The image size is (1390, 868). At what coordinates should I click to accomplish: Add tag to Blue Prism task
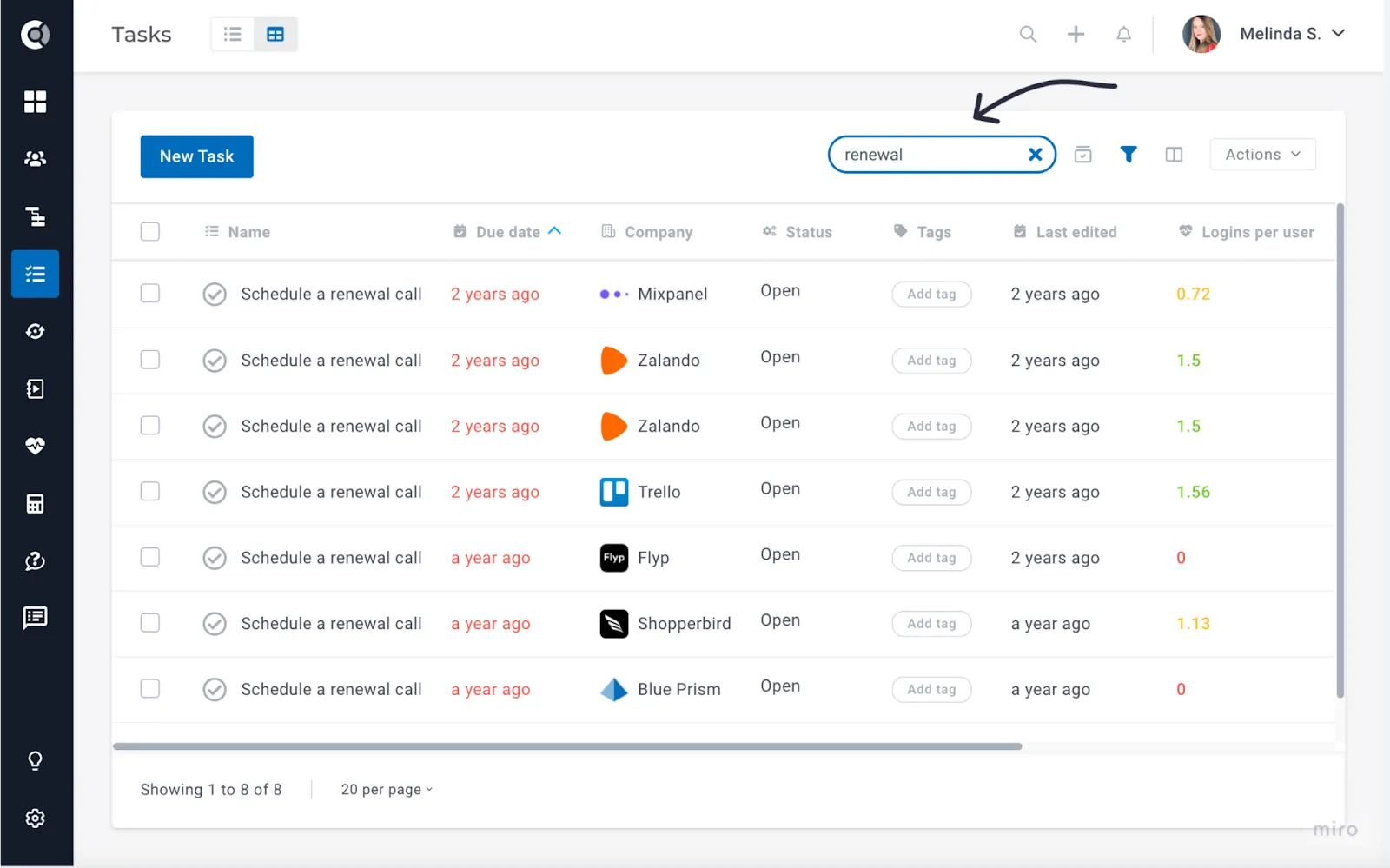931,690
